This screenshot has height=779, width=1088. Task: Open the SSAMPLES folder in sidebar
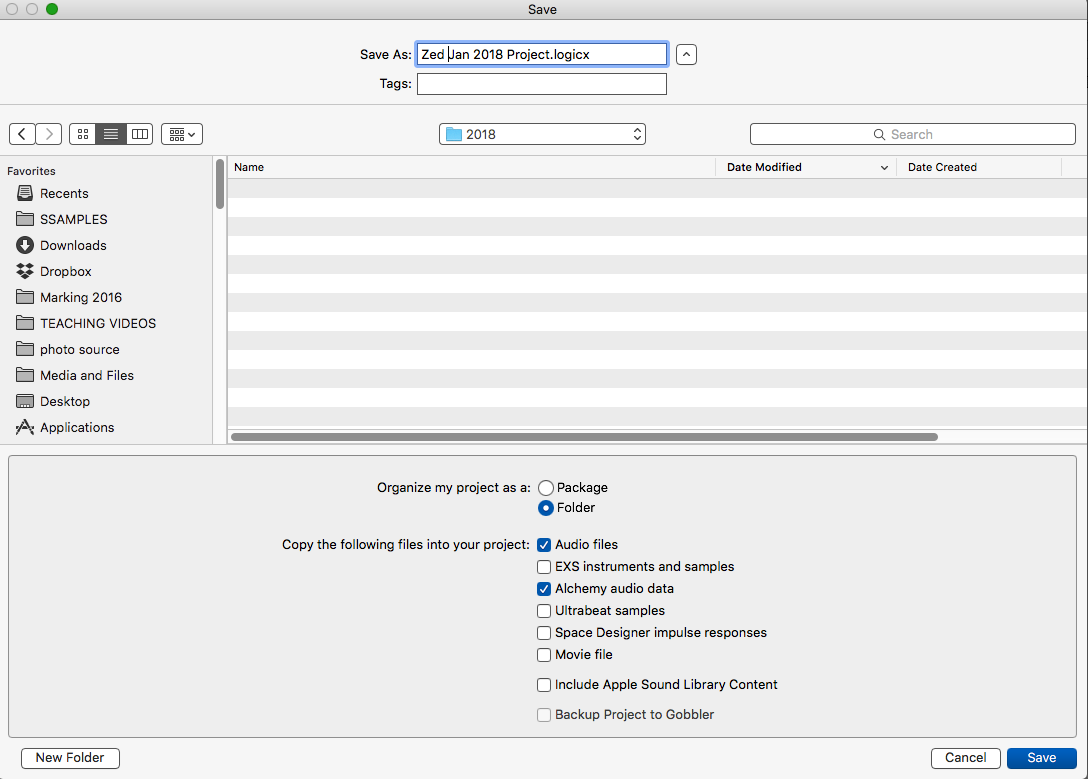coord(62,219)
